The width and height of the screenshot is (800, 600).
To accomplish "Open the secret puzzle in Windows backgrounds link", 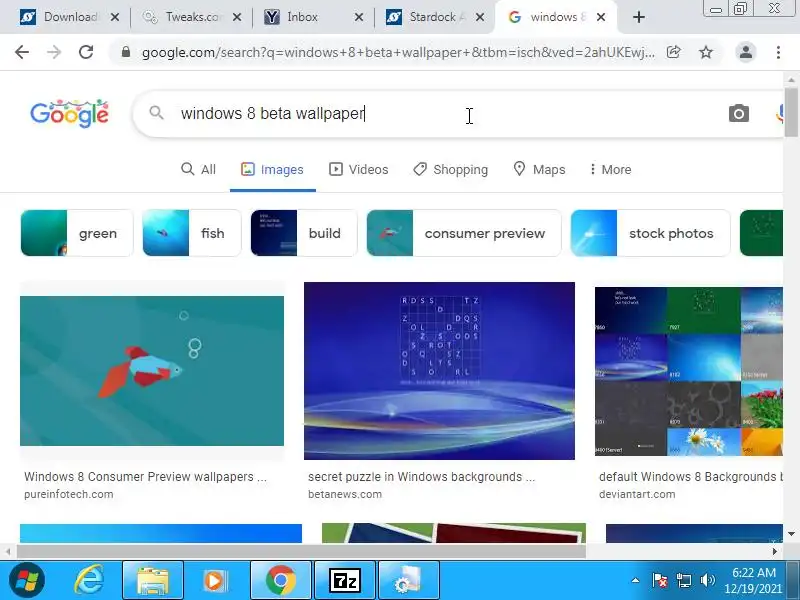I will tap(421, 477).
